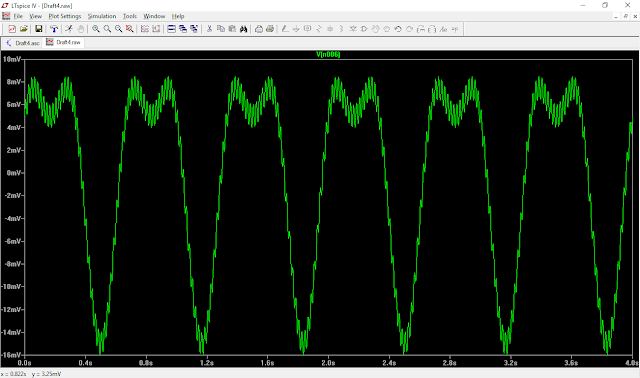Click the 0mV vertical axis label
This screenshot has width=640, height=378.
pyautogui.click(x=13, y=173)
